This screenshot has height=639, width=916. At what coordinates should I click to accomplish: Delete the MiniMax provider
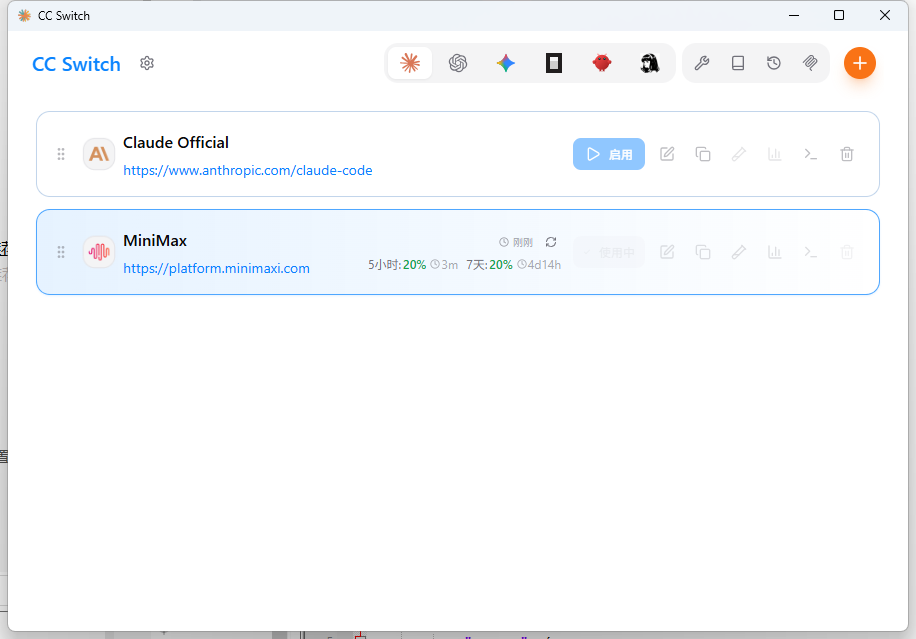(846, 252)
